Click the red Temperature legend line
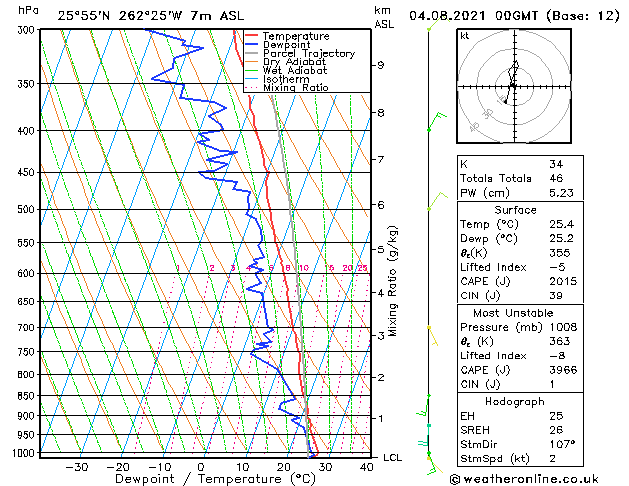This screenshot has height=486, width=629. [x=253, y=36]
